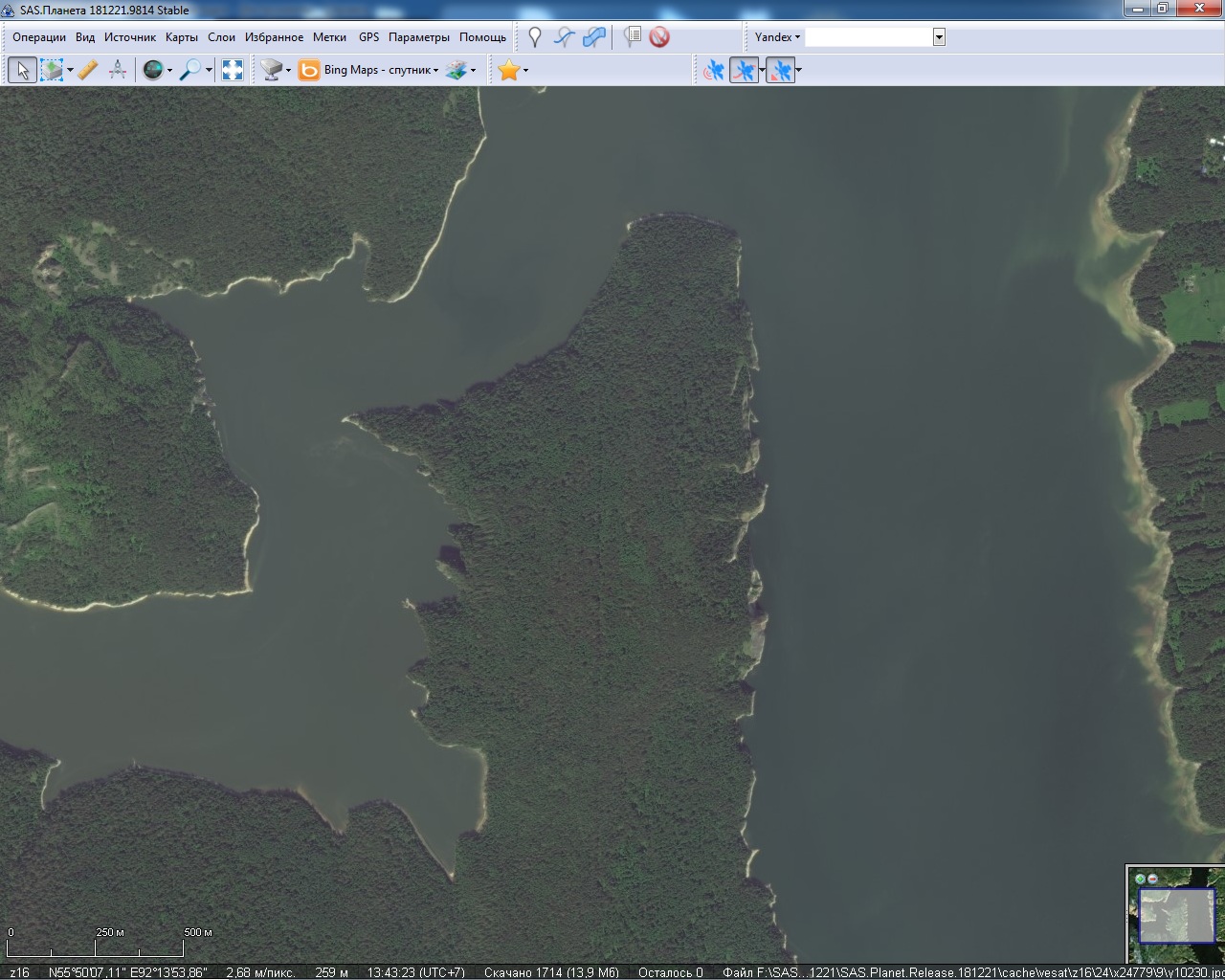Click the minimap left edge grip
Screen dimensions: 1225x980
click(x=1128, y=915)
